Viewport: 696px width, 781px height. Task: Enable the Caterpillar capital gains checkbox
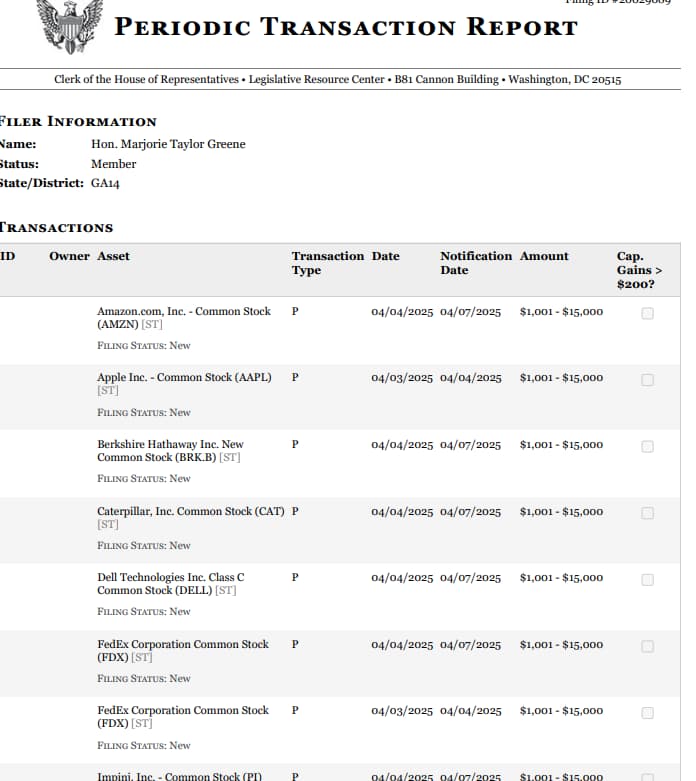click(647, 513)
